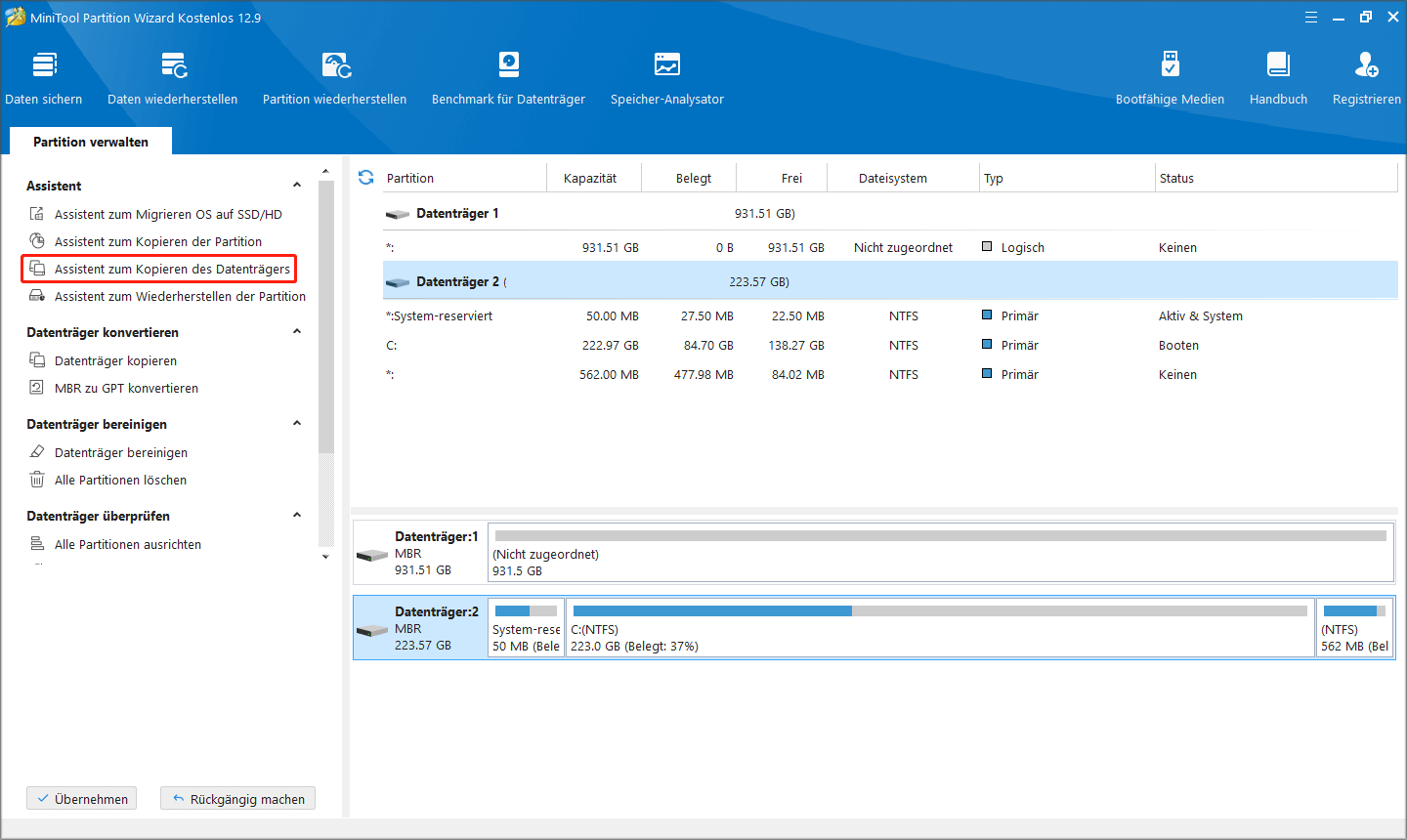Click the MiniTool app logo
Image resolution: width=1407 pixels, height=840 pixels.
[15, 17]
